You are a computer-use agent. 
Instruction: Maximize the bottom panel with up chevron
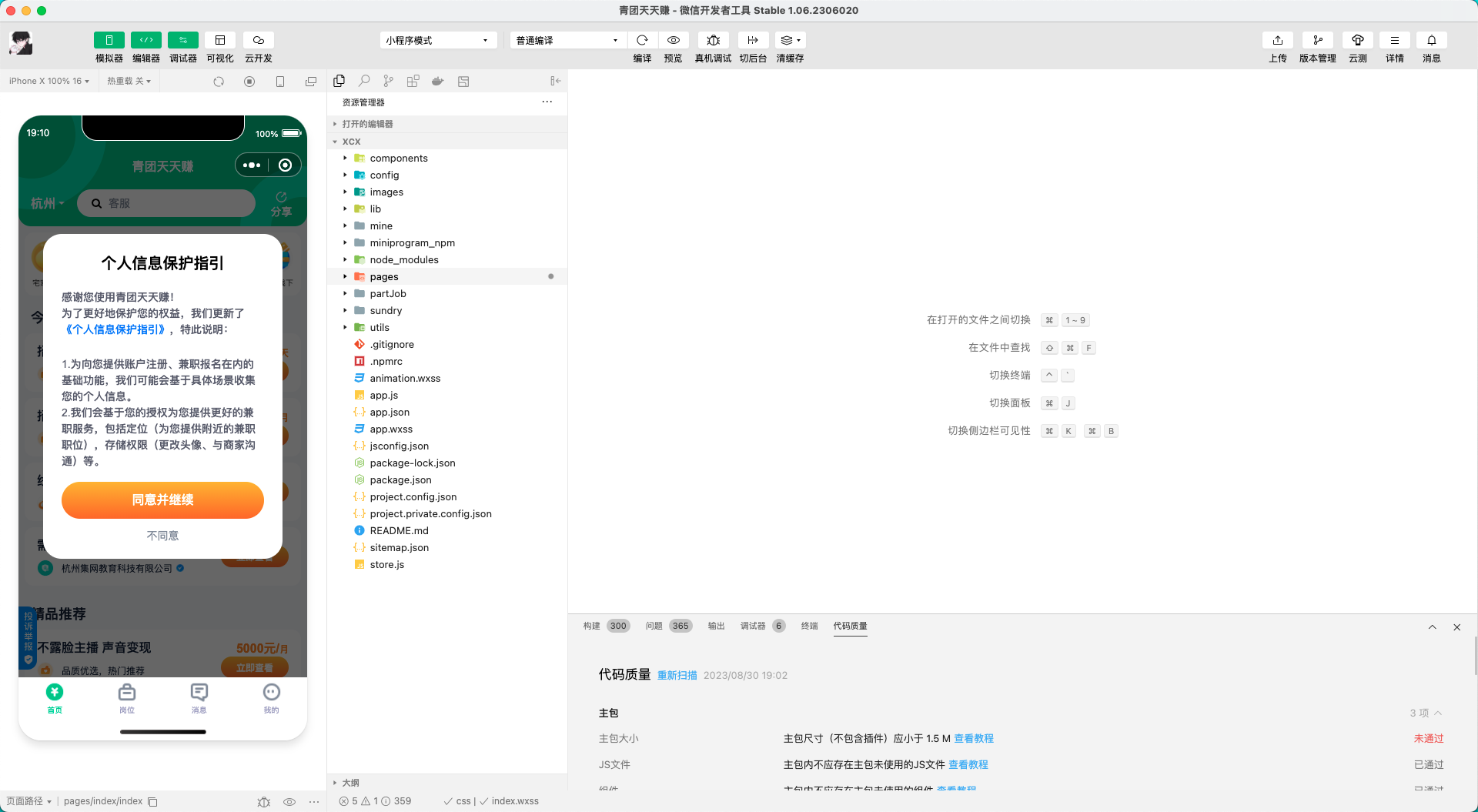coord(1433,627)
